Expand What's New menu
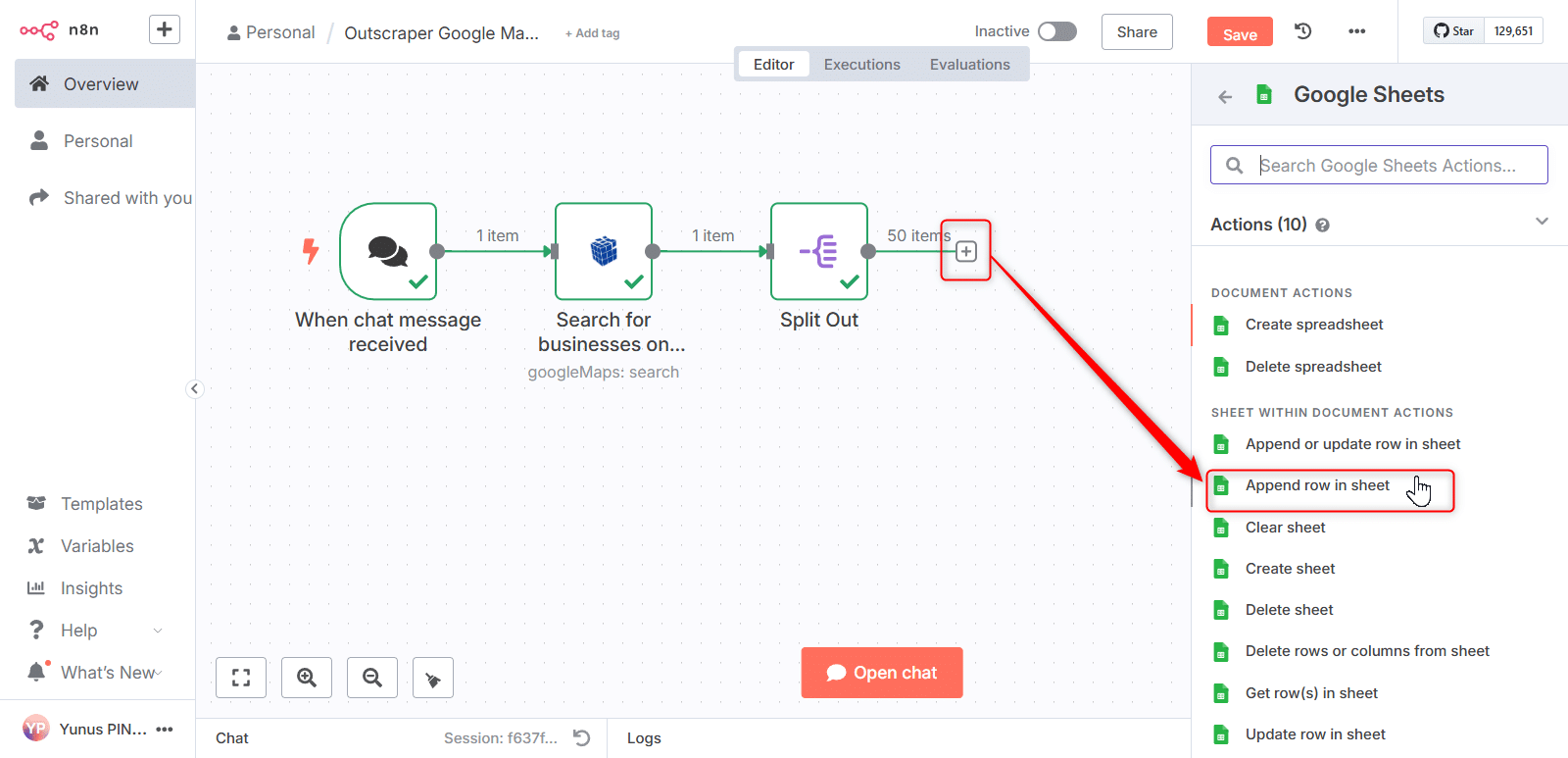 95,673
